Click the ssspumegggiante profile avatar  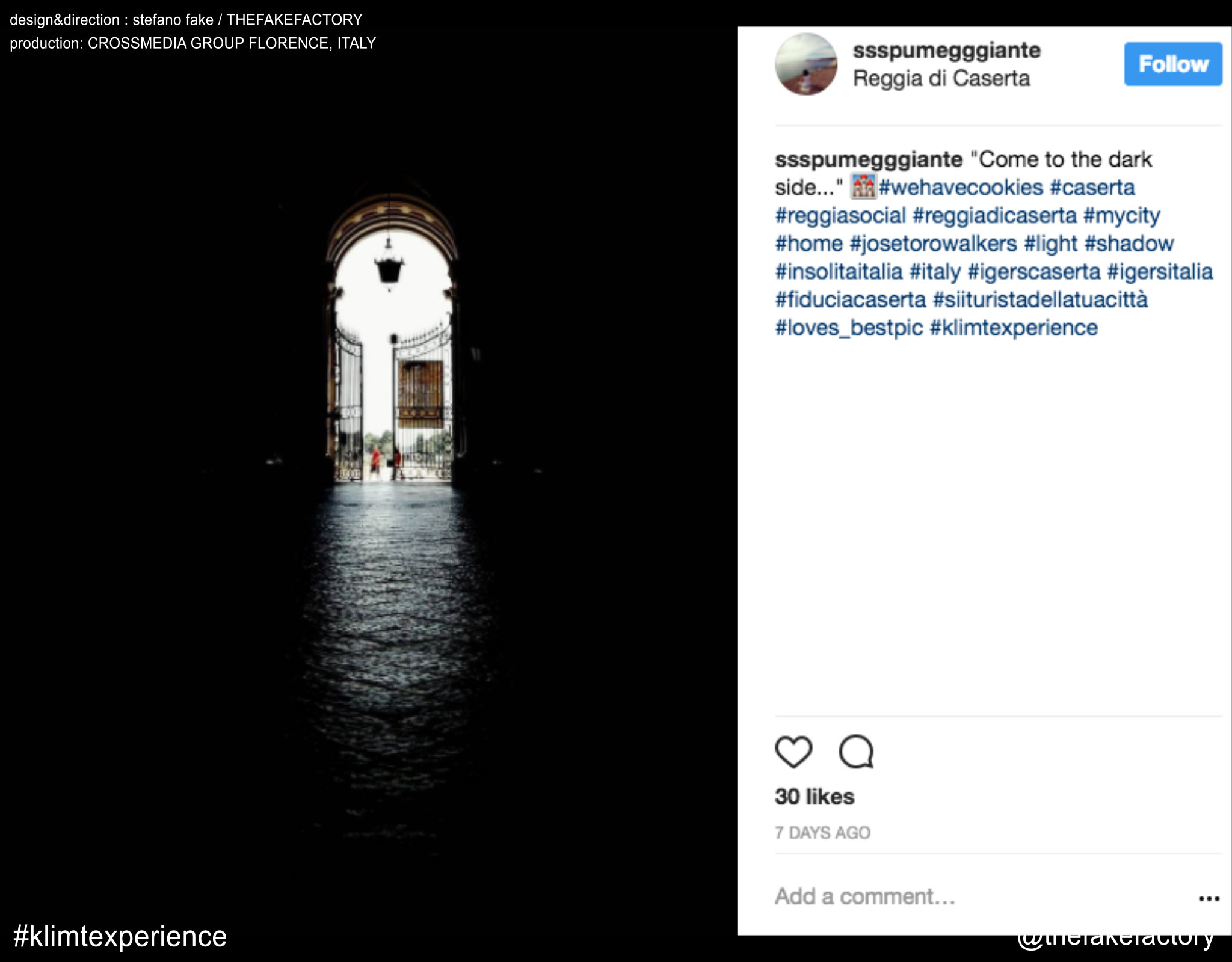point(806,64)
